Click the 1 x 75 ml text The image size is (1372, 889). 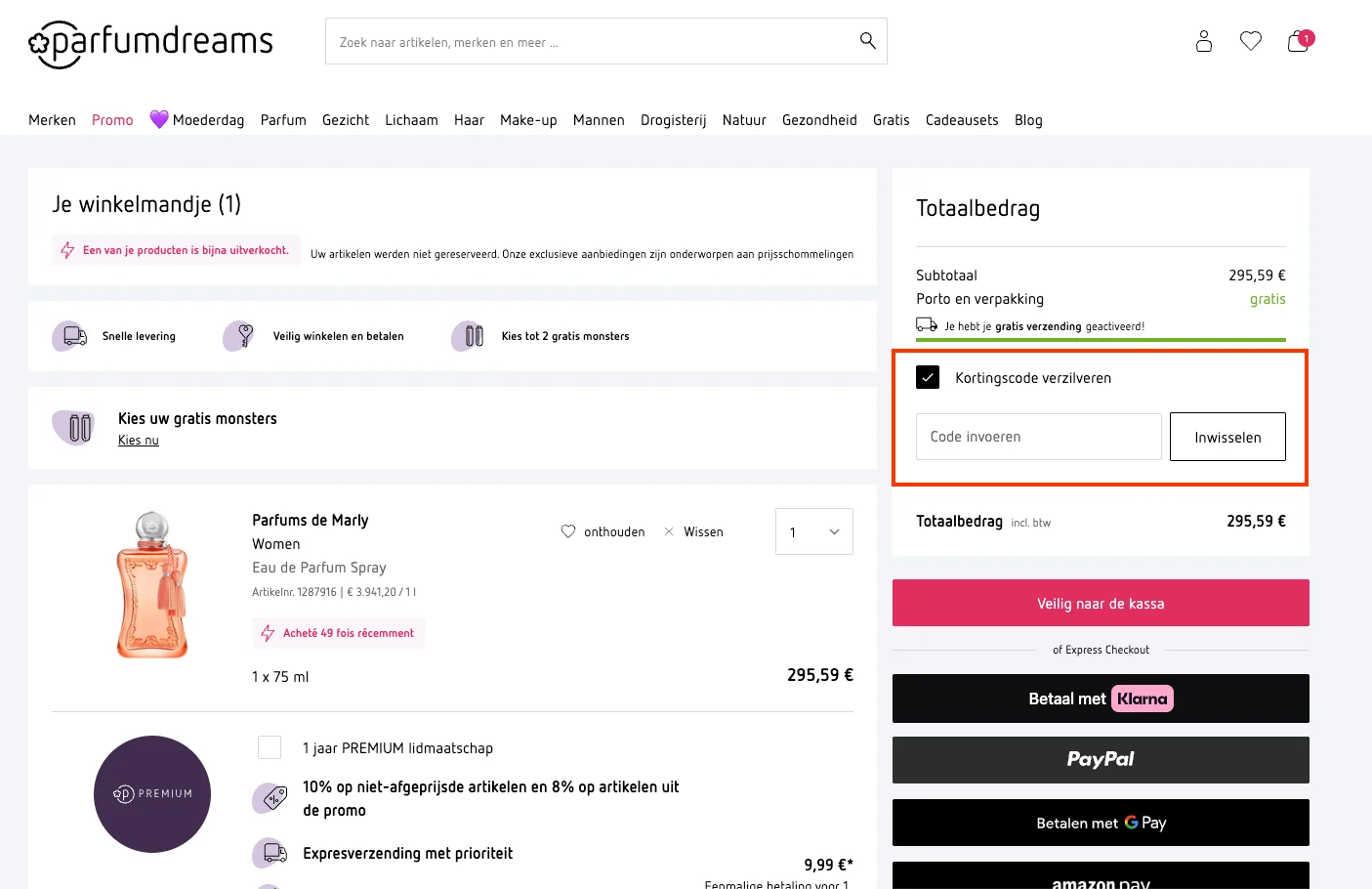click(x=280, y=677)
